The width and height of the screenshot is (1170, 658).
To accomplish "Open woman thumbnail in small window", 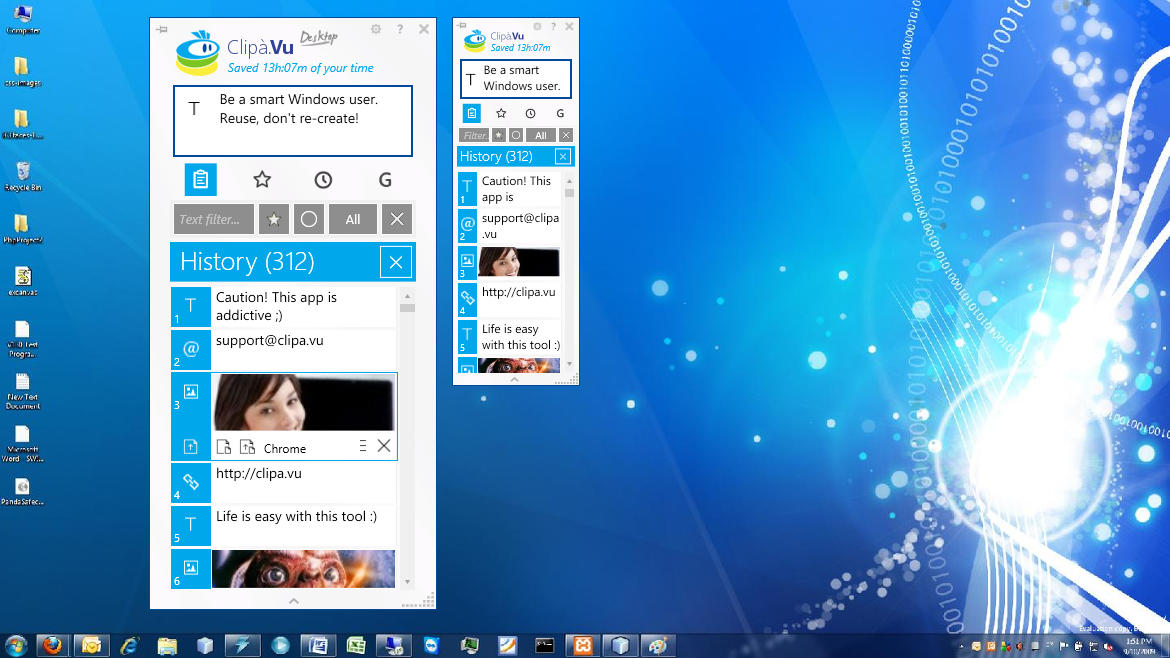I will click(x=519, y=262).
